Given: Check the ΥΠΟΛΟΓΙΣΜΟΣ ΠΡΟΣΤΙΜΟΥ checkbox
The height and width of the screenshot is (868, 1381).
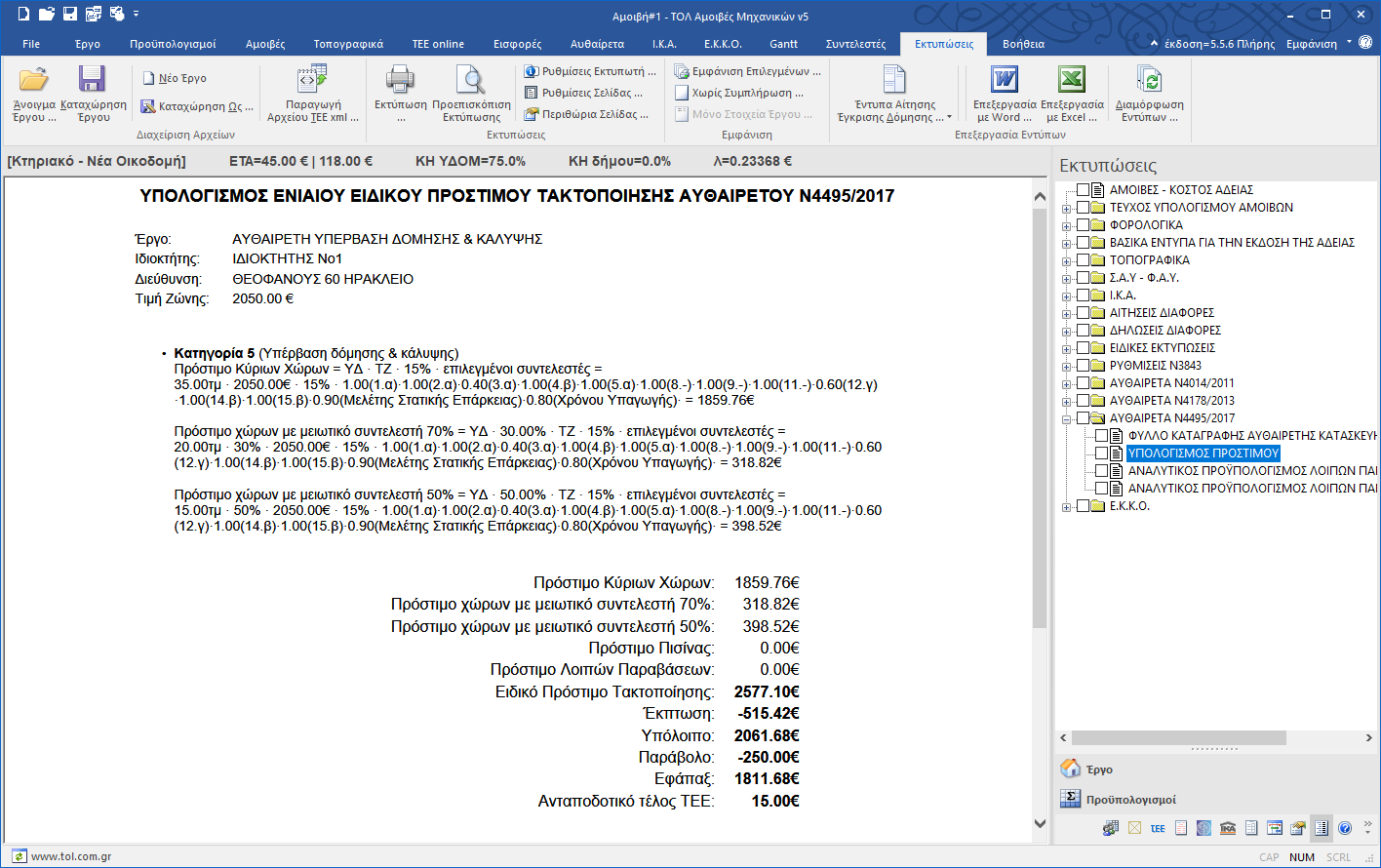Looking at the screenshot, I should pyautogui.click(x=1101, y=454).
